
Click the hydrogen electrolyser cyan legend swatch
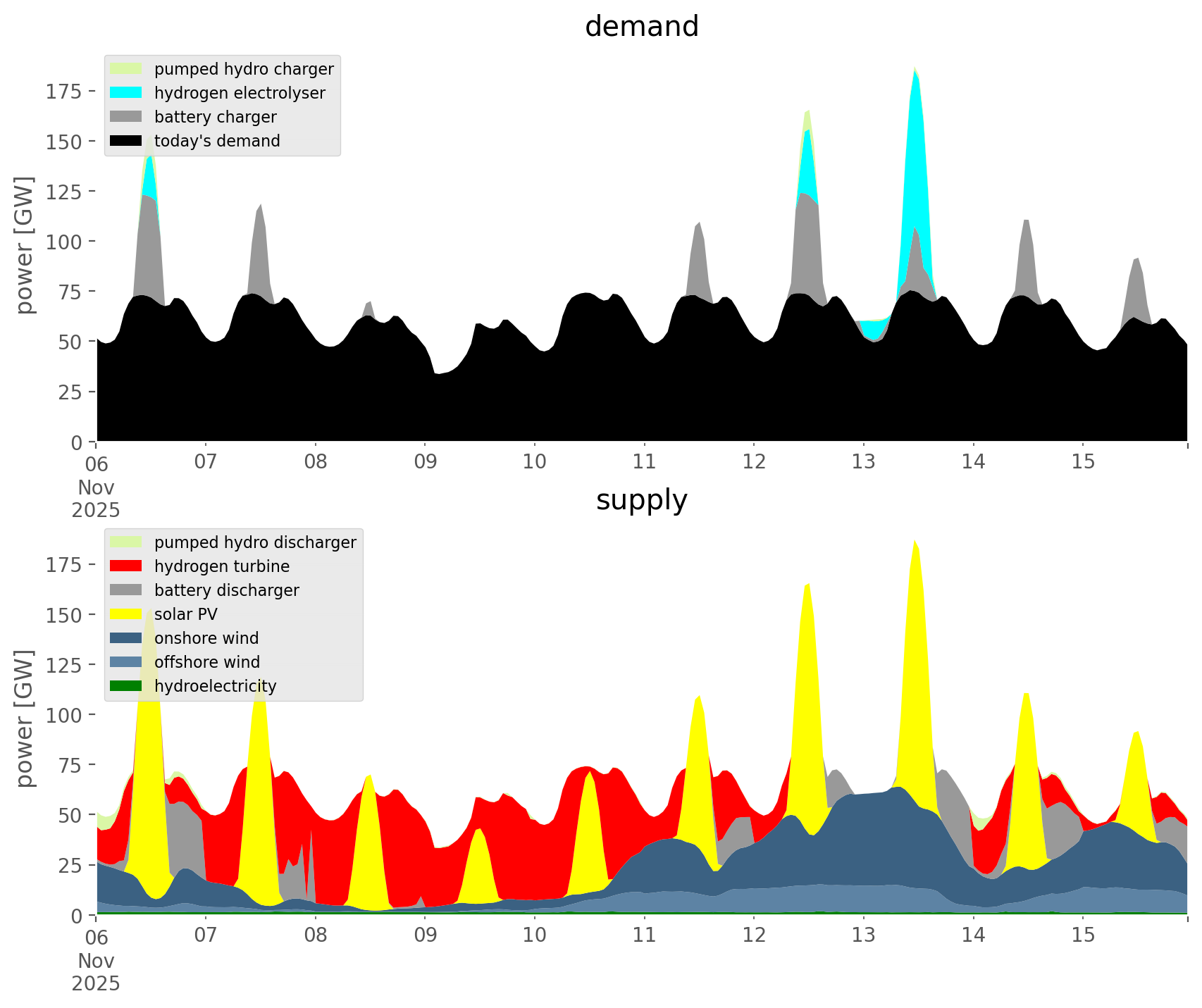126,93
